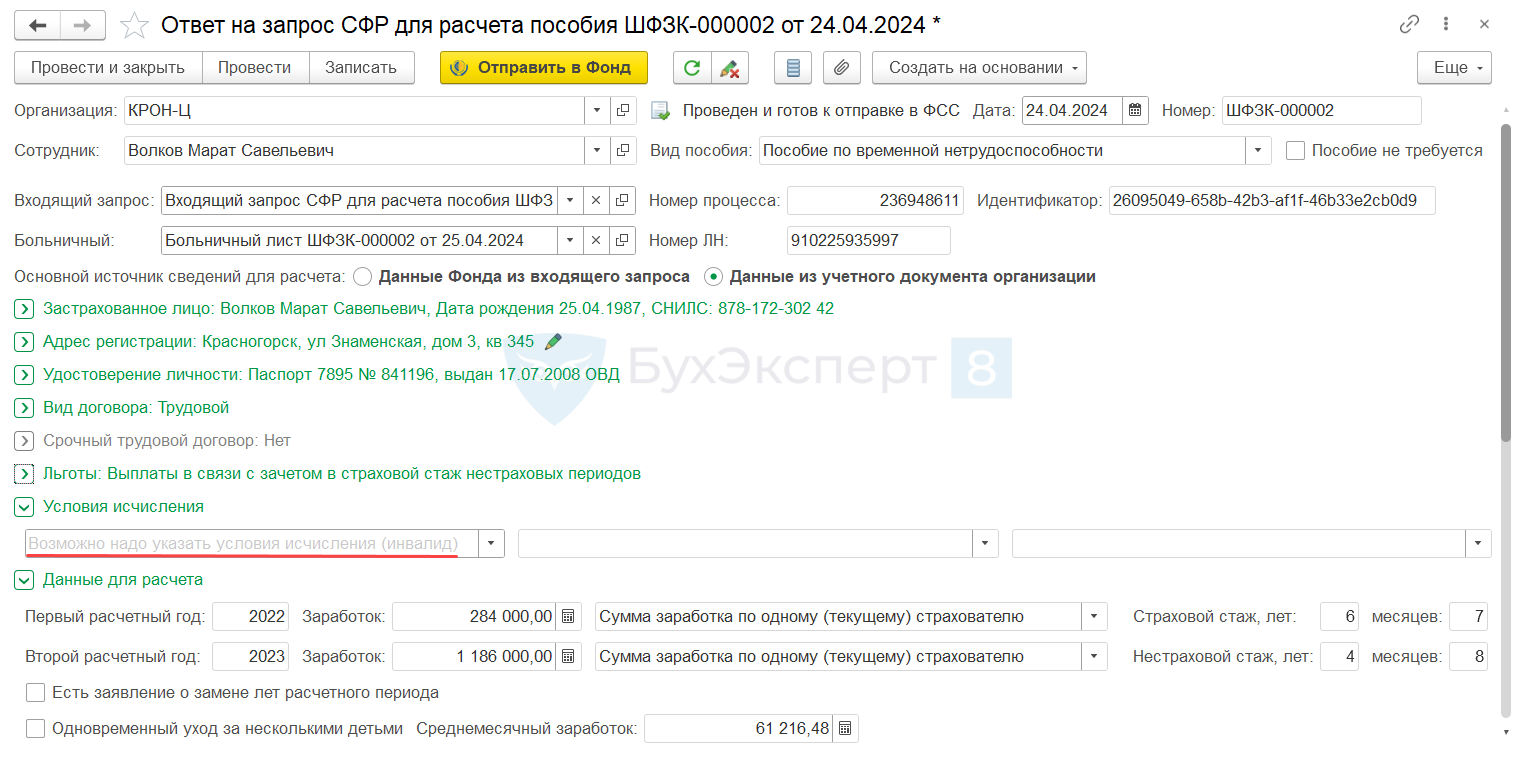1514x760 pixels.
Task: Open the document report list icon
Action: [793, 68]
